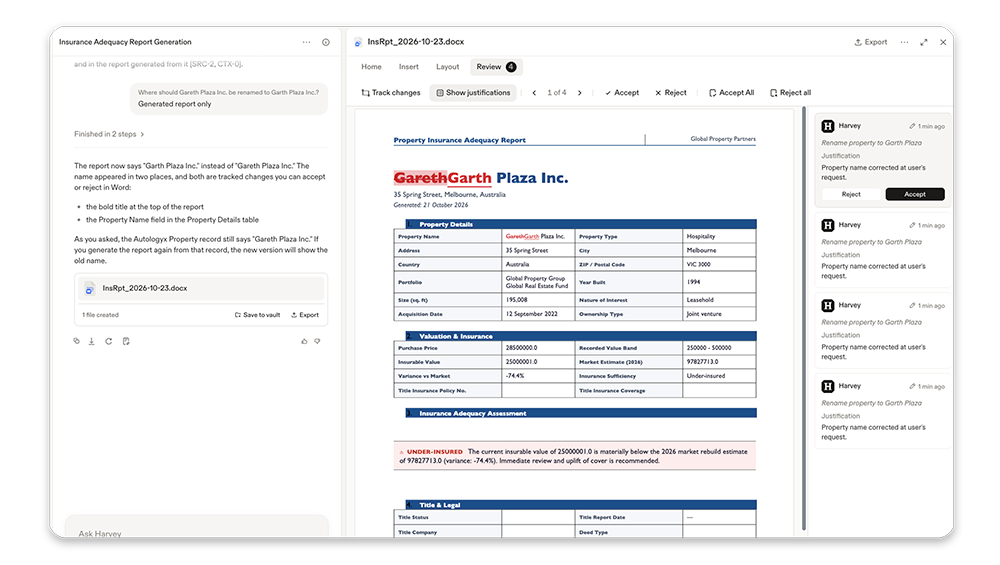Click Reject in the review toolbar

pos(671,92)
